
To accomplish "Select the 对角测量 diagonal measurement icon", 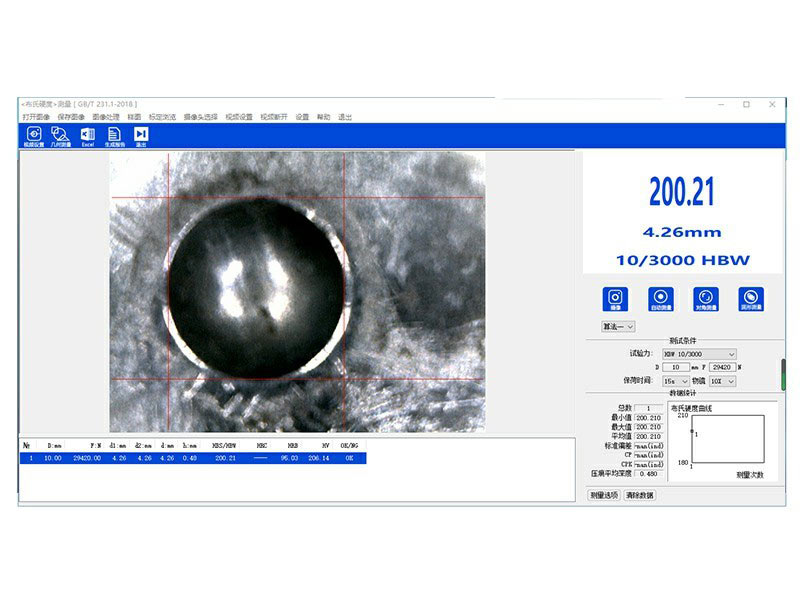I will coord(705,298).
